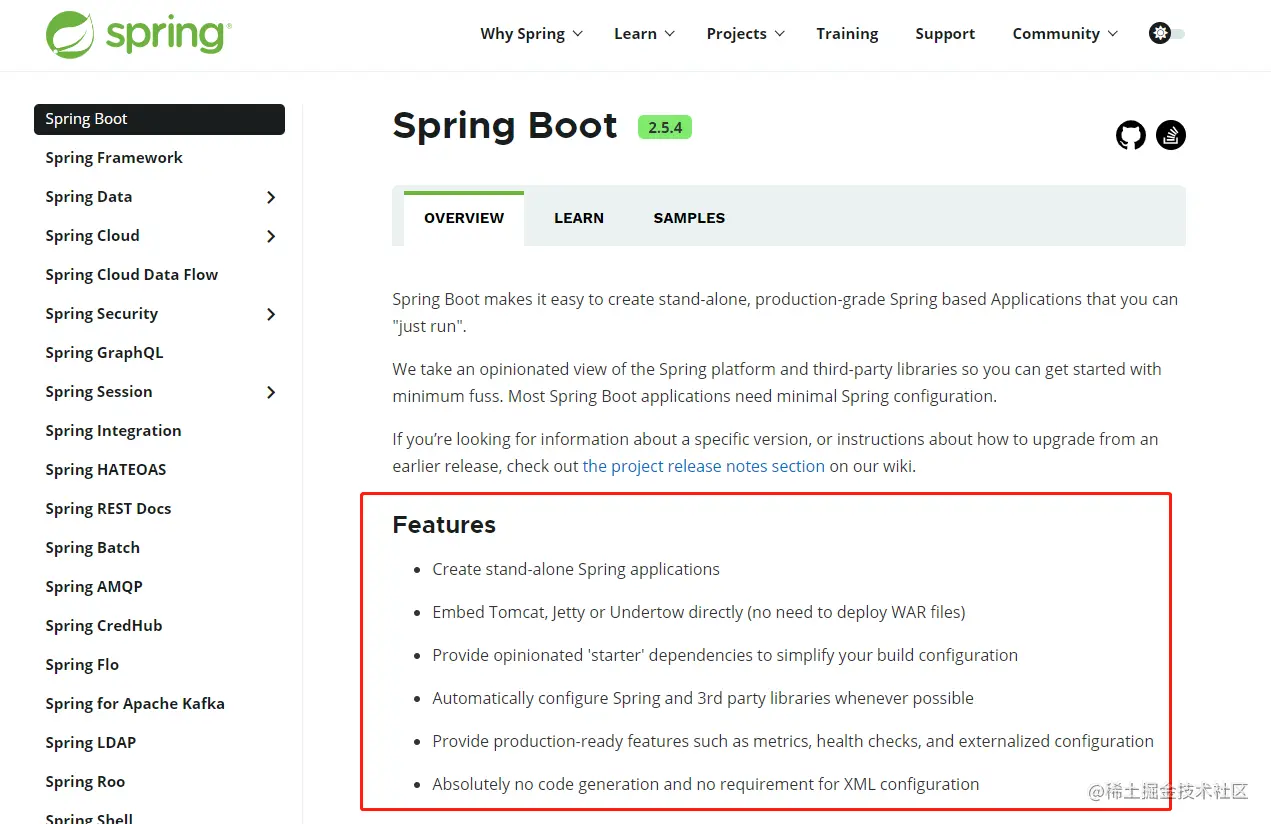The width and height of the screenshot is (1271, 824).
Task: Open Spring Cloud Data Flow
Action: tap(131, 275)
